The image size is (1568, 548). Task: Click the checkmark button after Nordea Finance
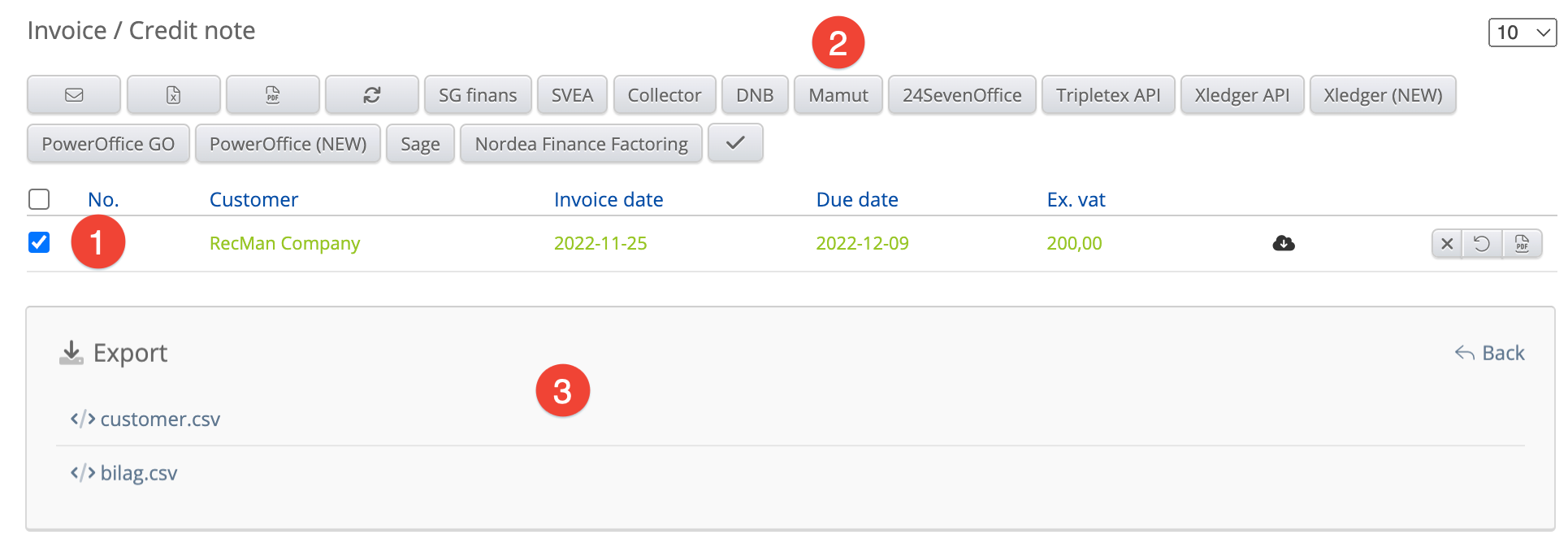tap(735, 143)
